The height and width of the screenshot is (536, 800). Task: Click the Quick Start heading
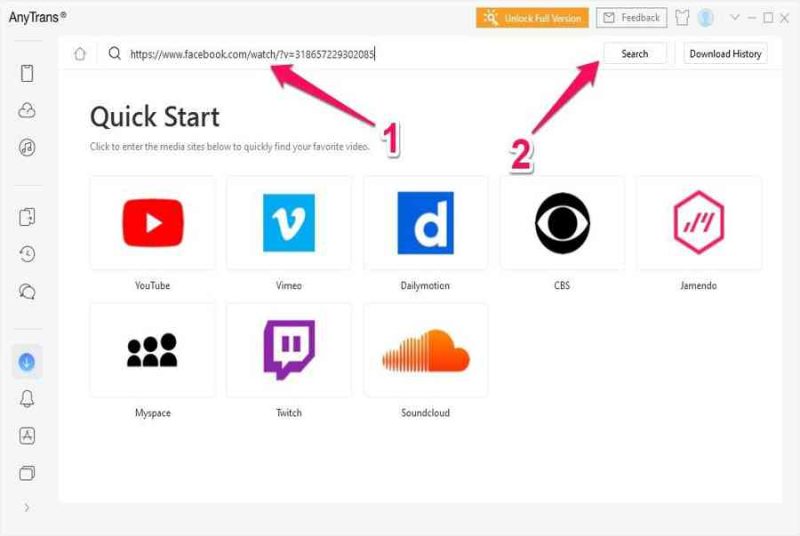[155, 117]
